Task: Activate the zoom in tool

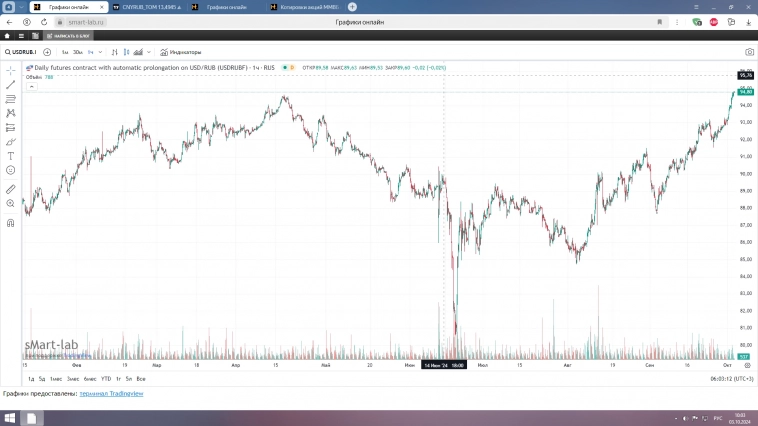Action: (11, 204)
